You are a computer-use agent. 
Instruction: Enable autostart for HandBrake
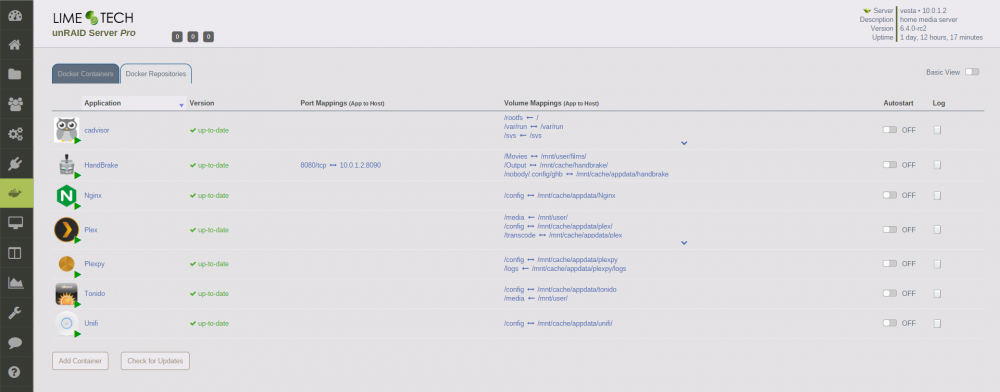point(890,165)
